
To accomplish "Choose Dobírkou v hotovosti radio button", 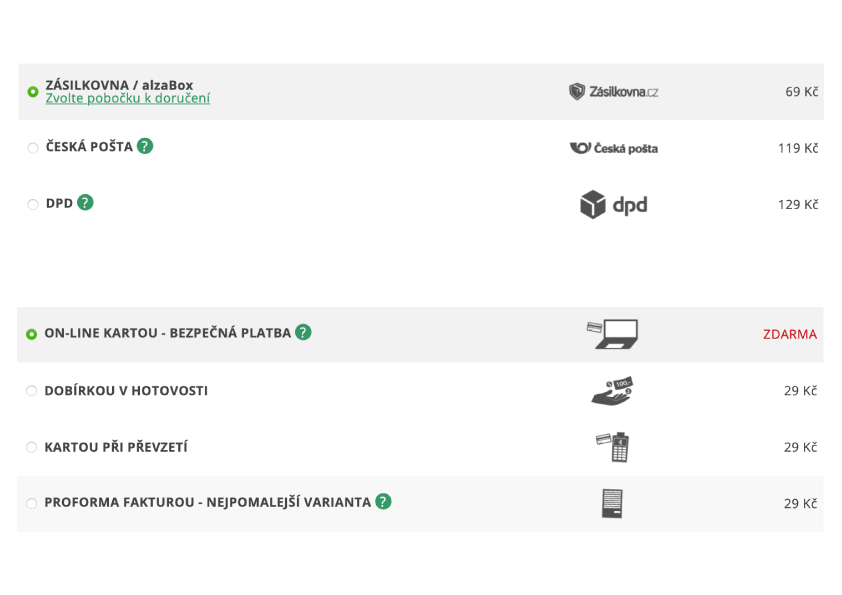I will pyautogui.click(x=32, y=391).
